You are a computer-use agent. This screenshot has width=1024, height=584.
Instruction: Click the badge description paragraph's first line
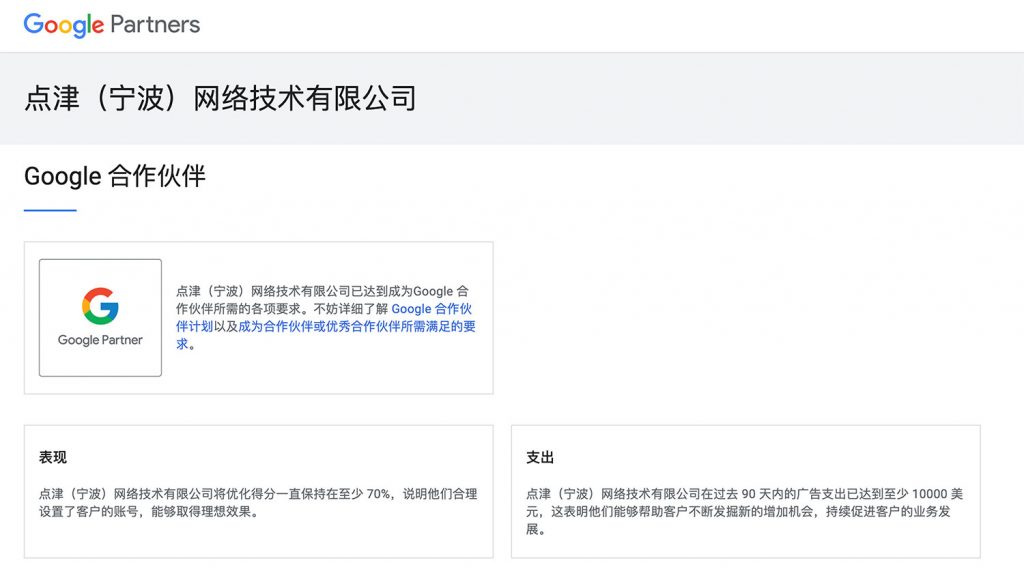tap(322, 291)
